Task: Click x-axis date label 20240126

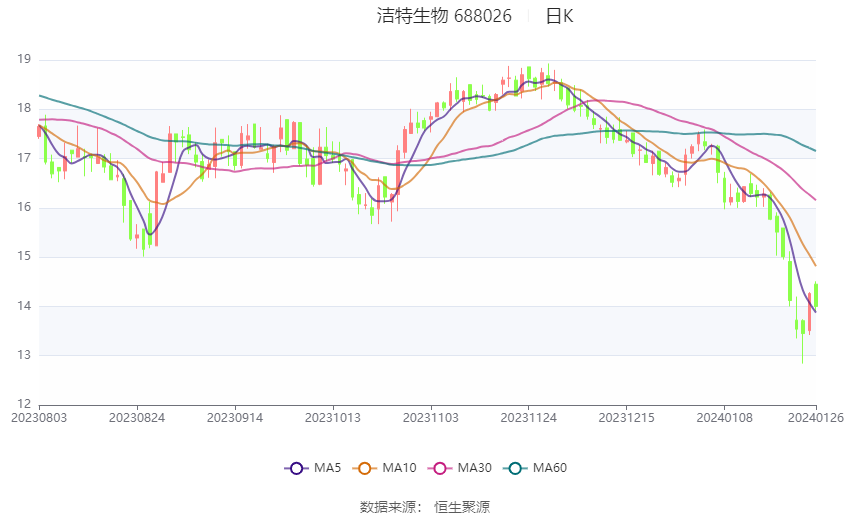Action: (816, 418)
